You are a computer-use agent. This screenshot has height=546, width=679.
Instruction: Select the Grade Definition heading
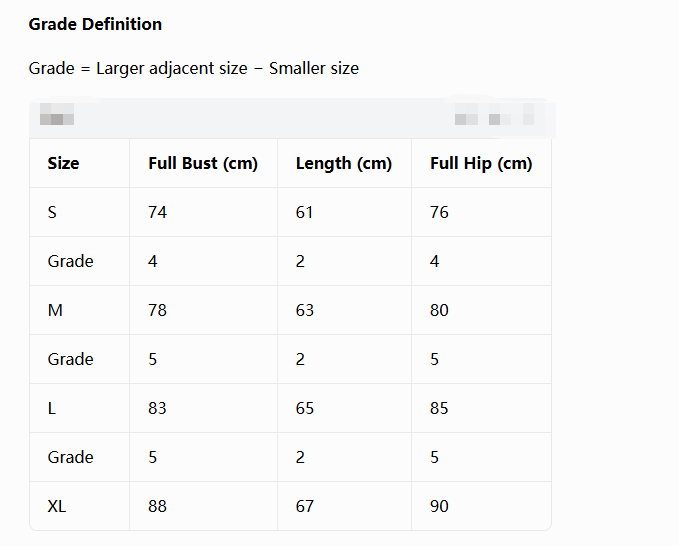click(95, 24)
